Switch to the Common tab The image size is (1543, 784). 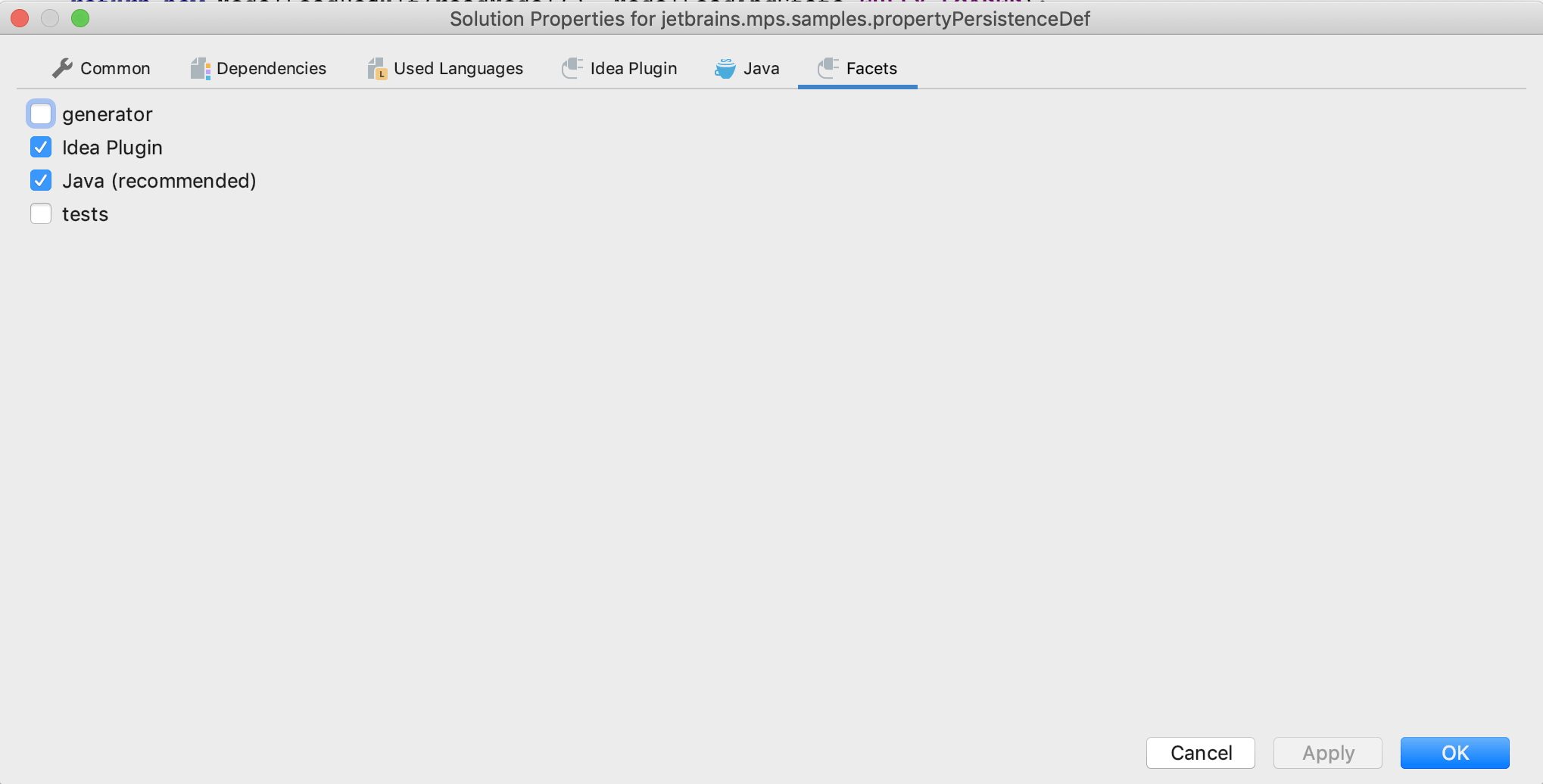point(115,69)
